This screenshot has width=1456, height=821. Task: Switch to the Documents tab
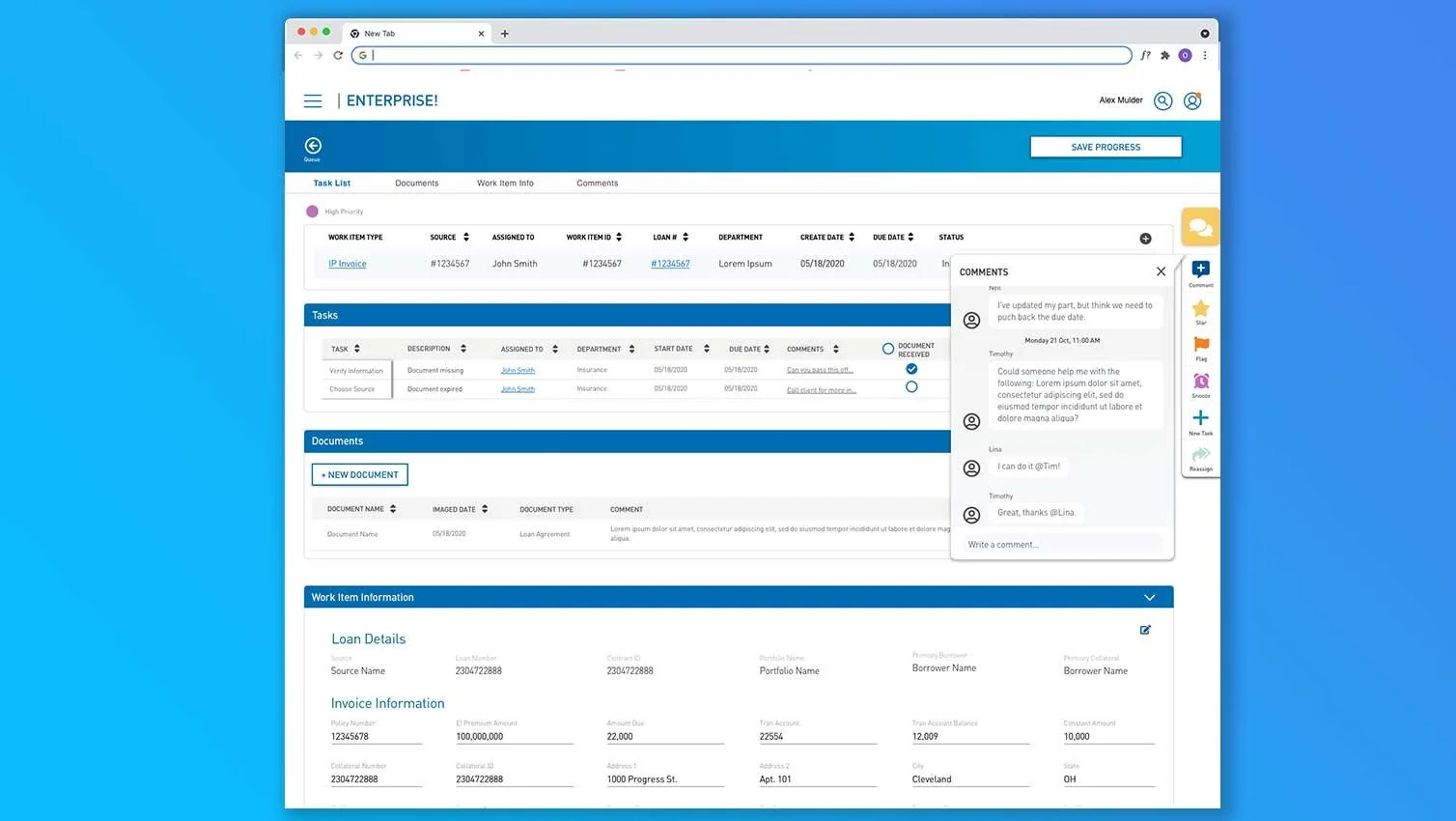pyautogui.click(x=417, y=184)
